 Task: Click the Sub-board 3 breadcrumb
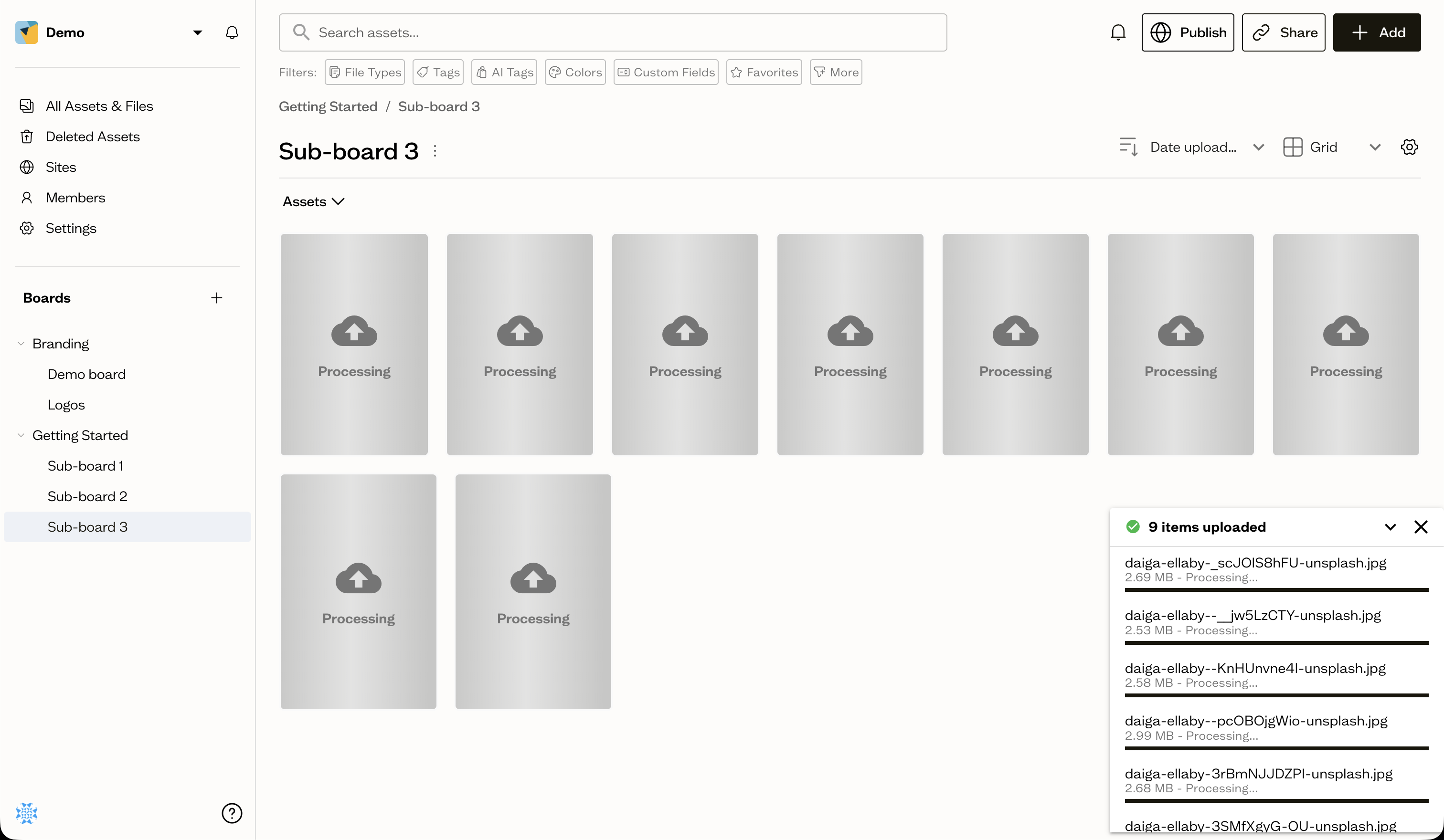[x=439, y=106]
